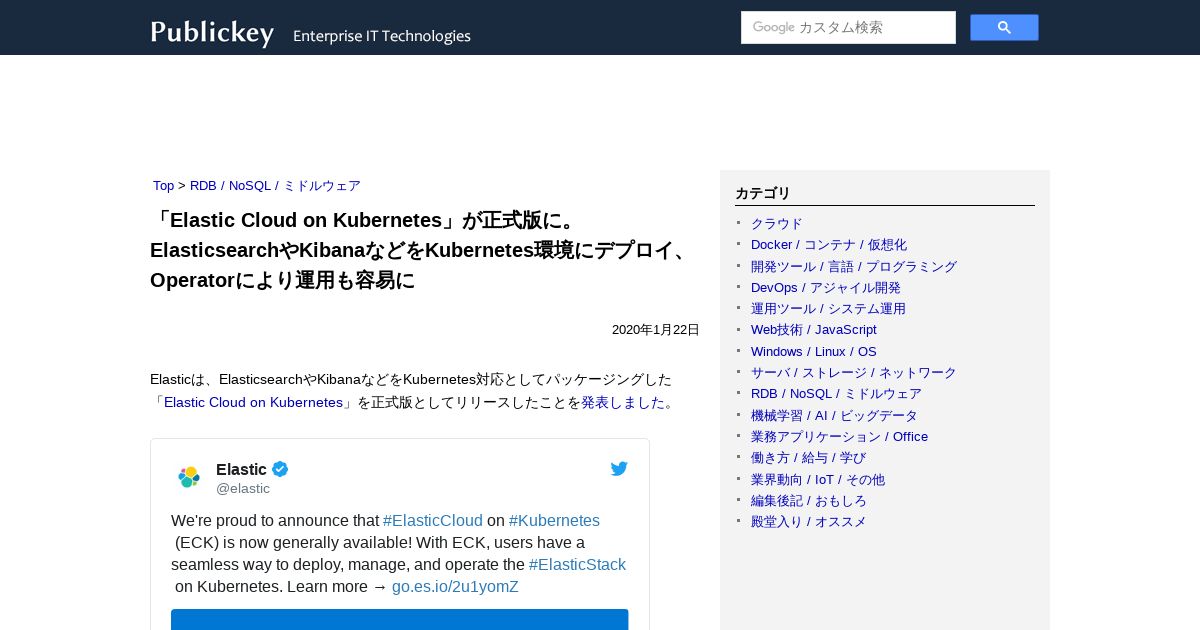The height and width of the screenshot is (630, 1200).
Task: Open go.es.io/2u1yomZ link
Action: click(x=455, y=587)
